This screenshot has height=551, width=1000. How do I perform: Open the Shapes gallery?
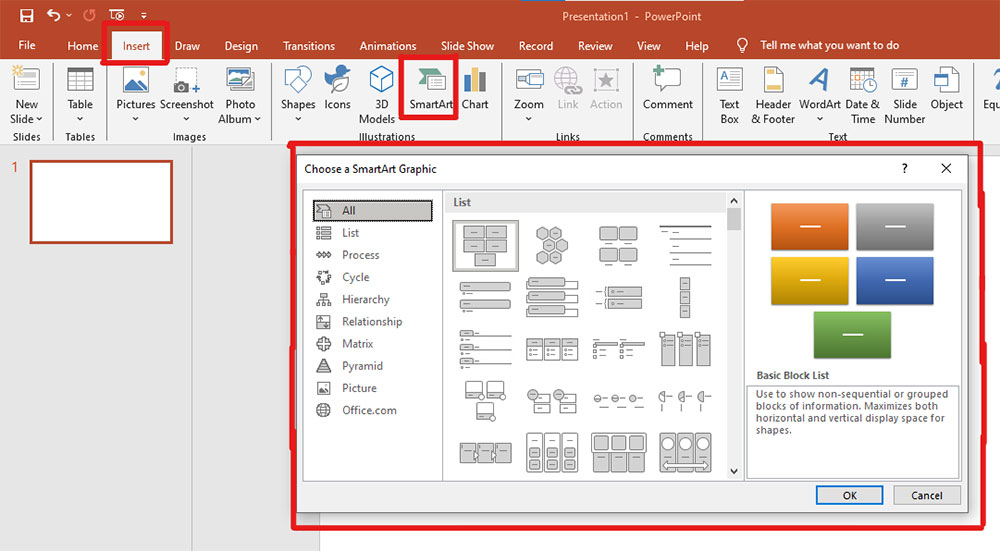[298, 89]
